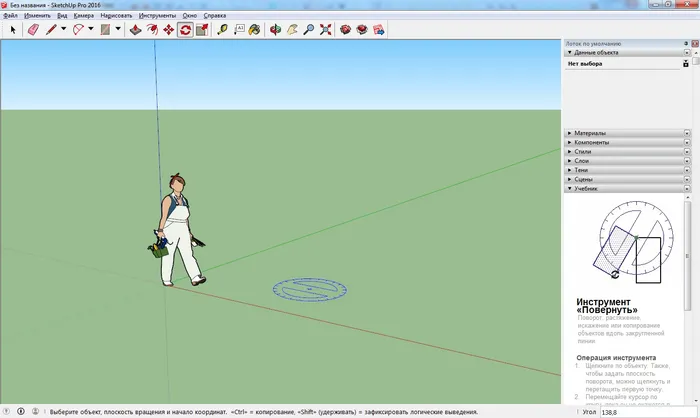Click the entity info details toggle icon
Screen dimensions: 700x418
tap(686, 64)
